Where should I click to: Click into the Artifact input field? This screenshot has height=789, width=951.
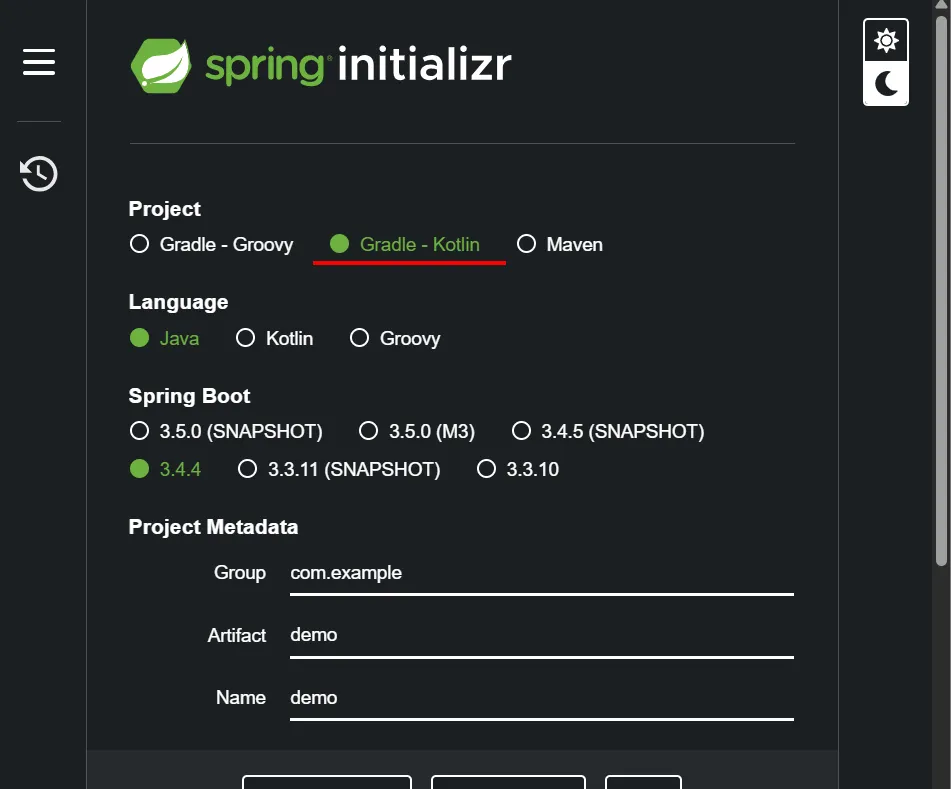tap(542, 636)
